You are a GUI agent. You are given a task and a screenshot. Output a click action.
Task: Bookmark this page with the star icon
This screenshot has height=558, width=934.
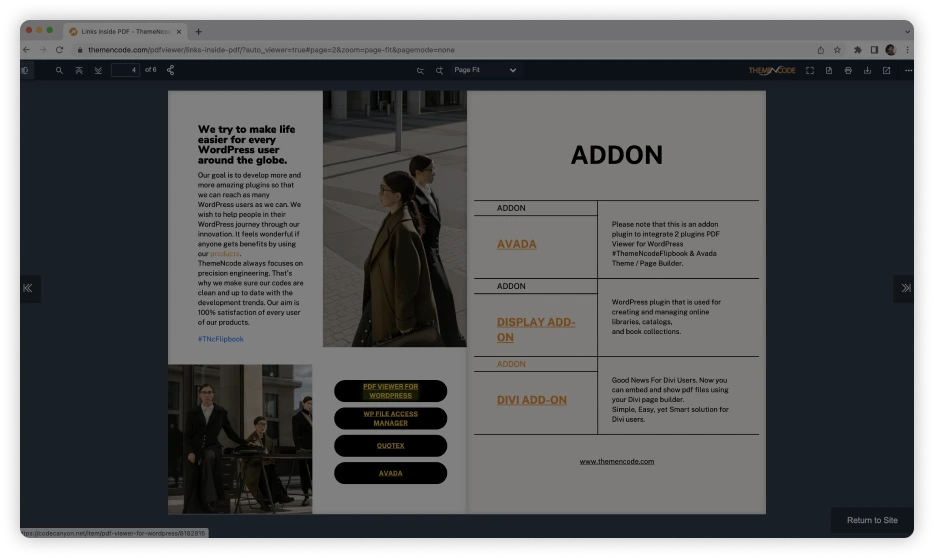837,50
